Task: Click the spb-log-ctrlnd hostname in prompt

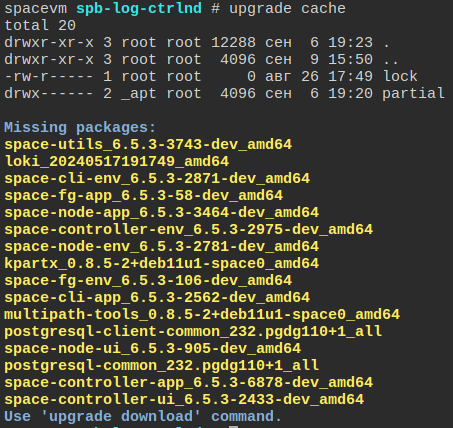Action: pyautogui.click(x=139, y=8)
